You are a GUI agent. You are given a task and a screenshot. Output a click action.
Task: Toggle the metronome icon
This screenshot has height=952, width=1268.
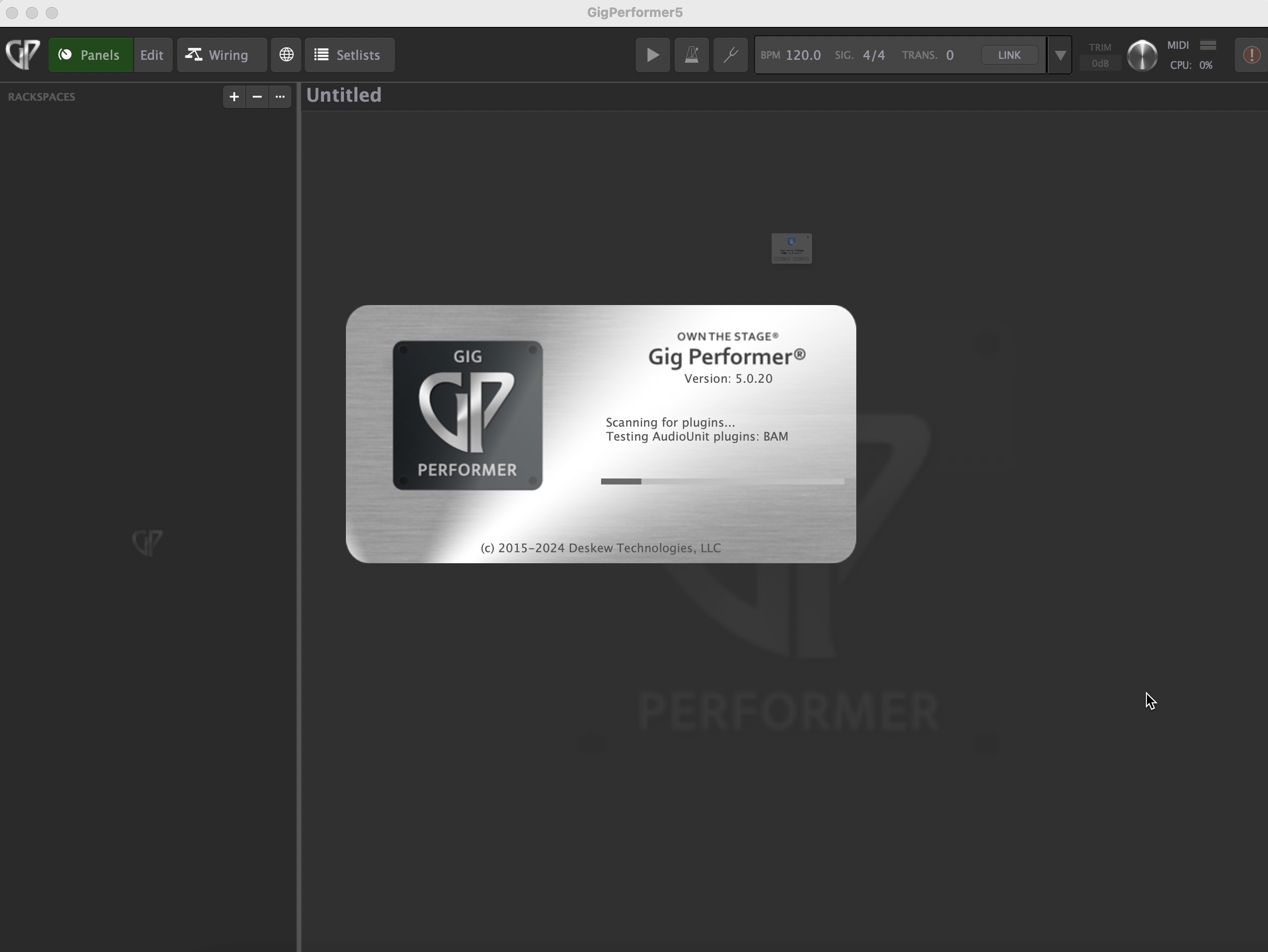click(x=691, y=55)
